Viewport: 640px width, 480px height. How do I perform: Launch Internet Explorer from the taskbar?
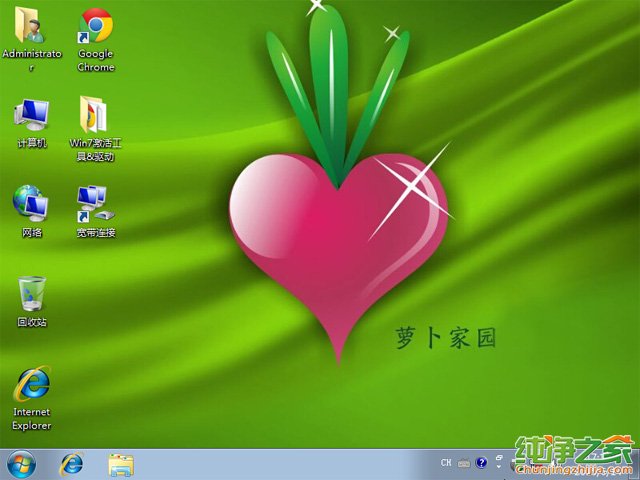pos(72,464)
